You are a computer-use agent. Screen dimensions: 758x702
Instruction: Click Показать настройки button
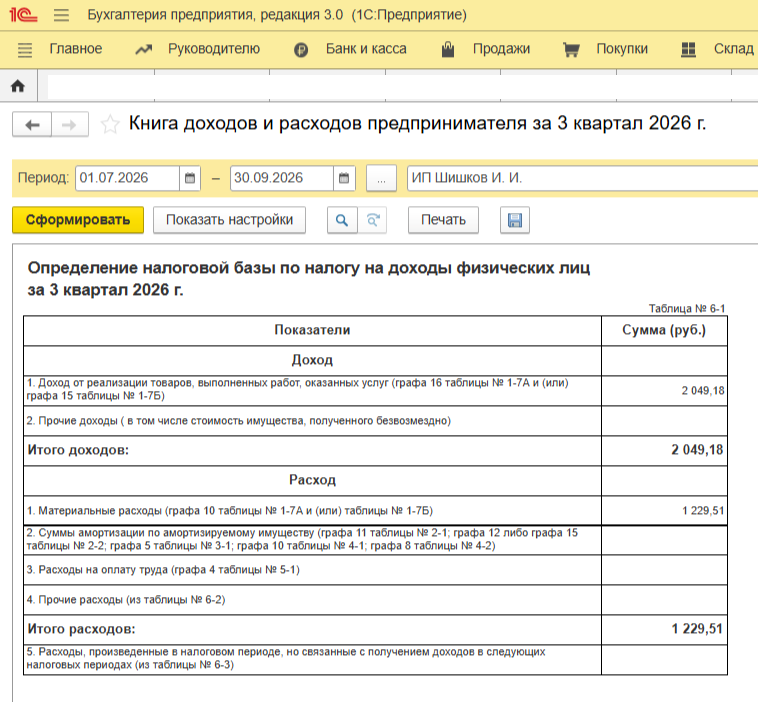pyautogui.click(x=230, y=220)
